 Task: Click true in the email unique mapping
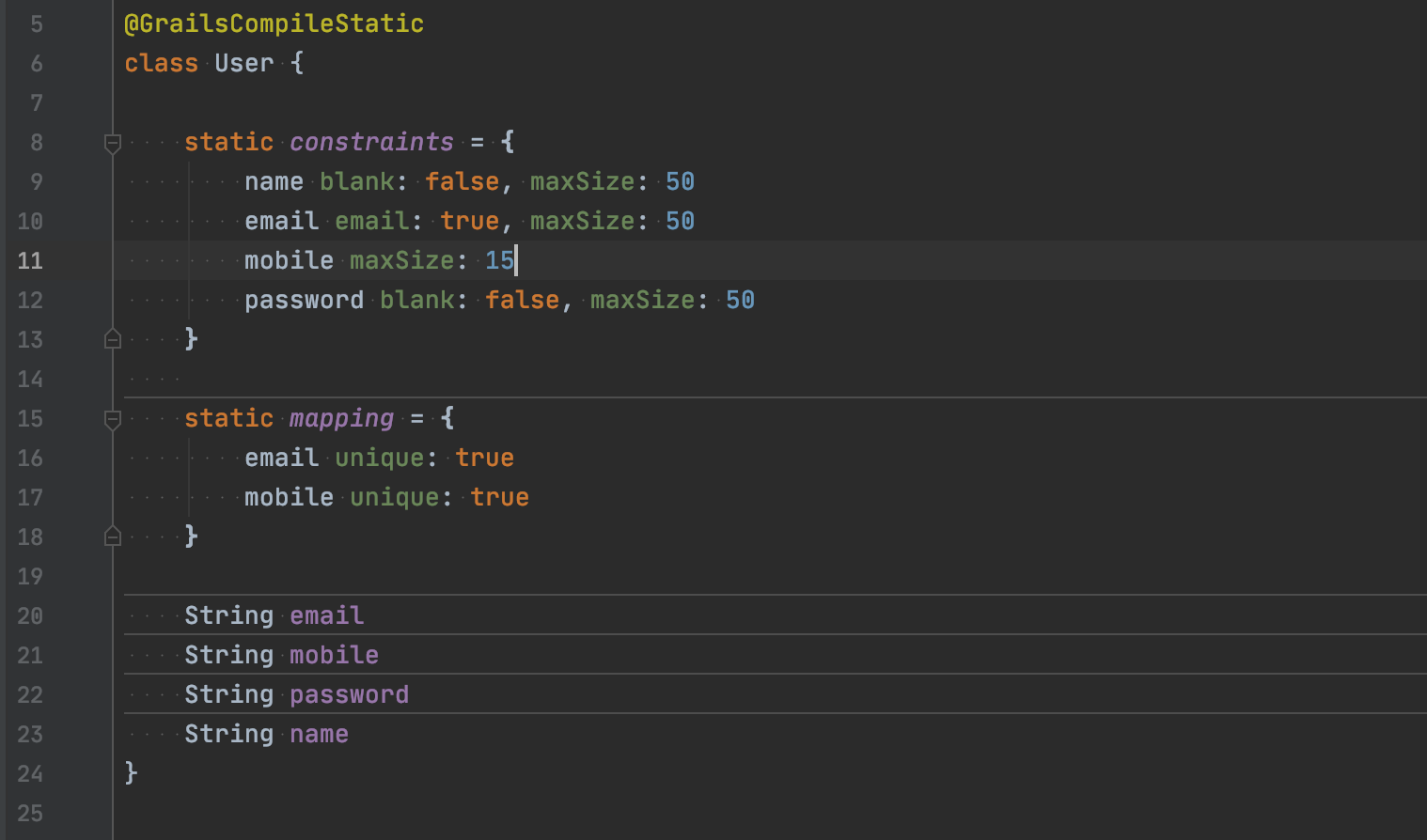(484, 458)
